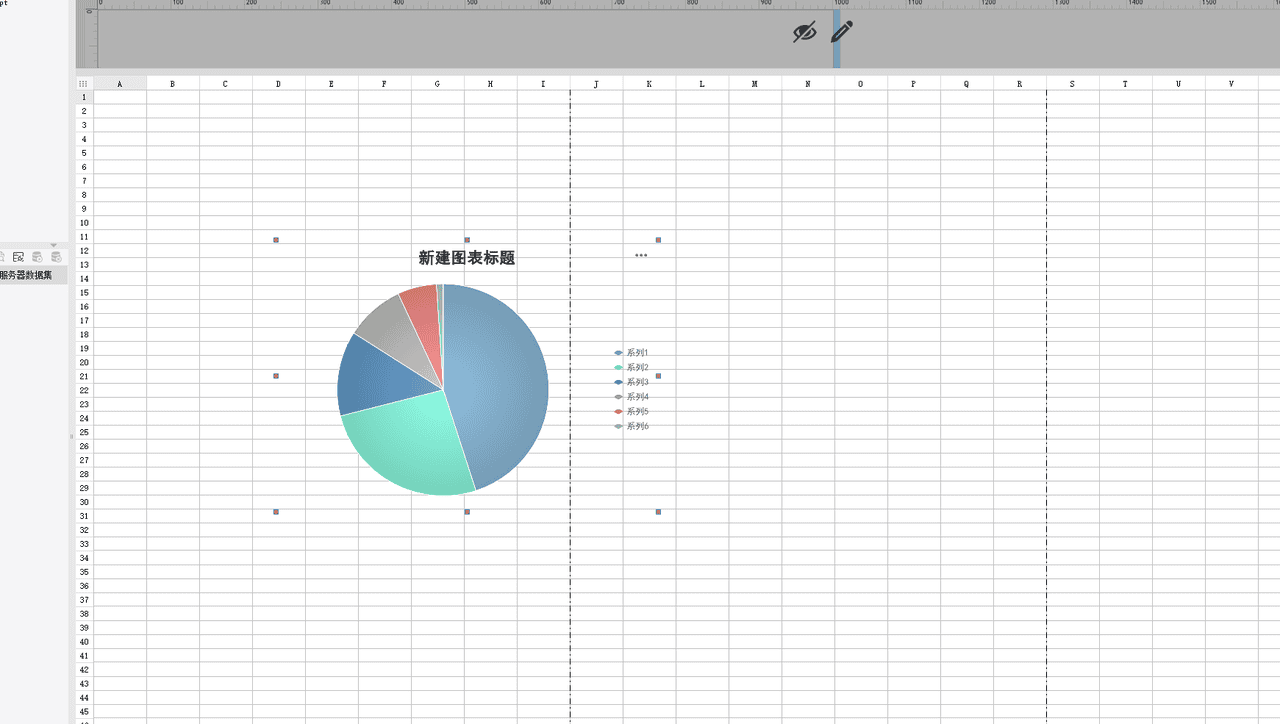This screenshot has height=724, width=1280.
Task: Click the 新建图表标题 chart title
Action: click(467, 258)
